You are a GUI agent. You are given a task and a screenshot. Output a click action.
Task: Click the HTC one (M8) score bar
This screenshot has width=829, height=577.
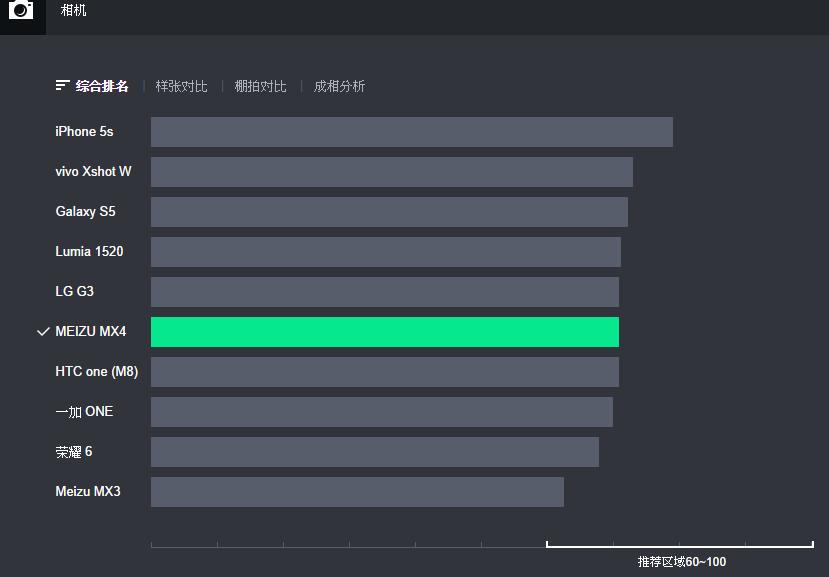(385, 372)
